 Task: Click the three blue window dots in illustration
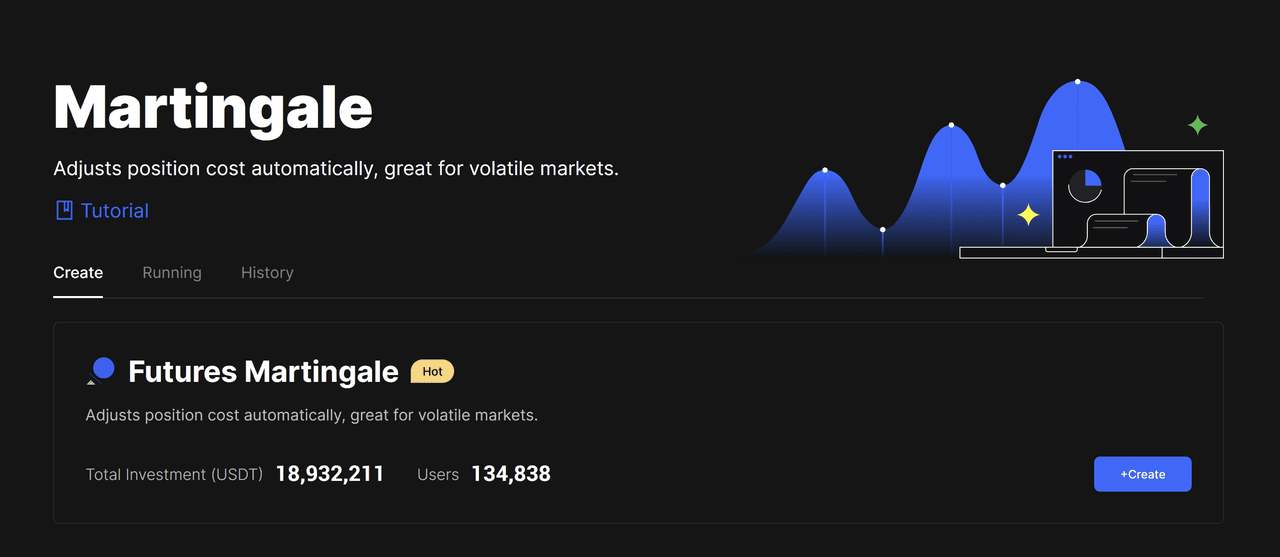(1064, 157)
